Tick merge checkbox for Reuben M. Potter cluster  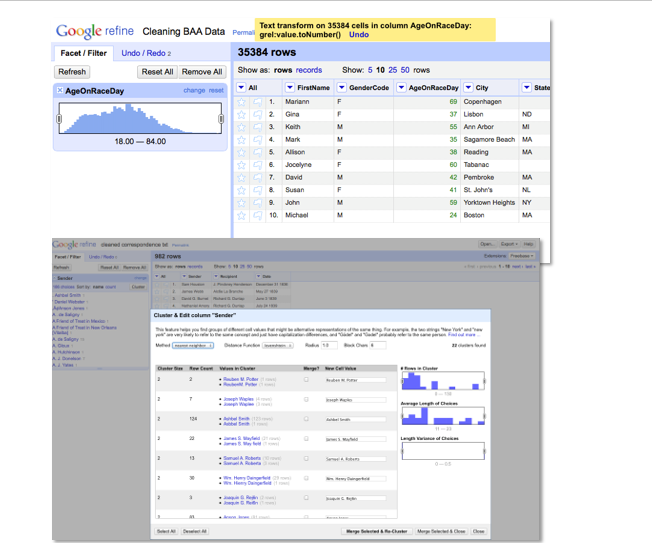point(306,380)
